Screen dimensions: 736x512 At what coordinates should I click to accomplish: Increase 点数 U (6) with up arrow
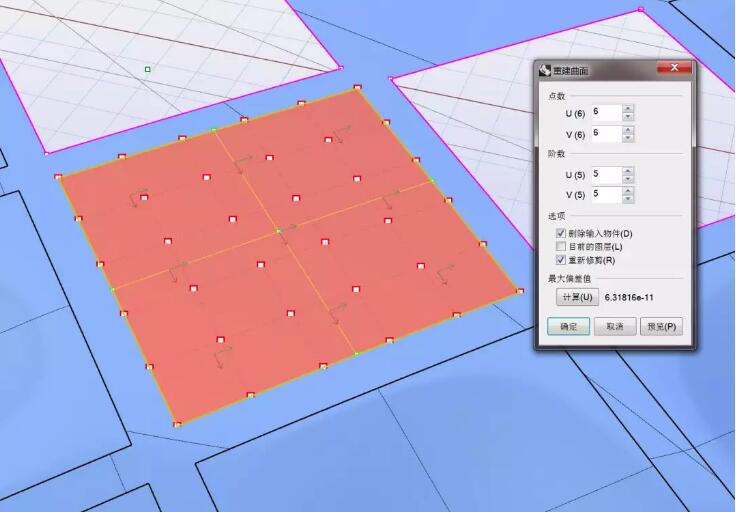628,109
